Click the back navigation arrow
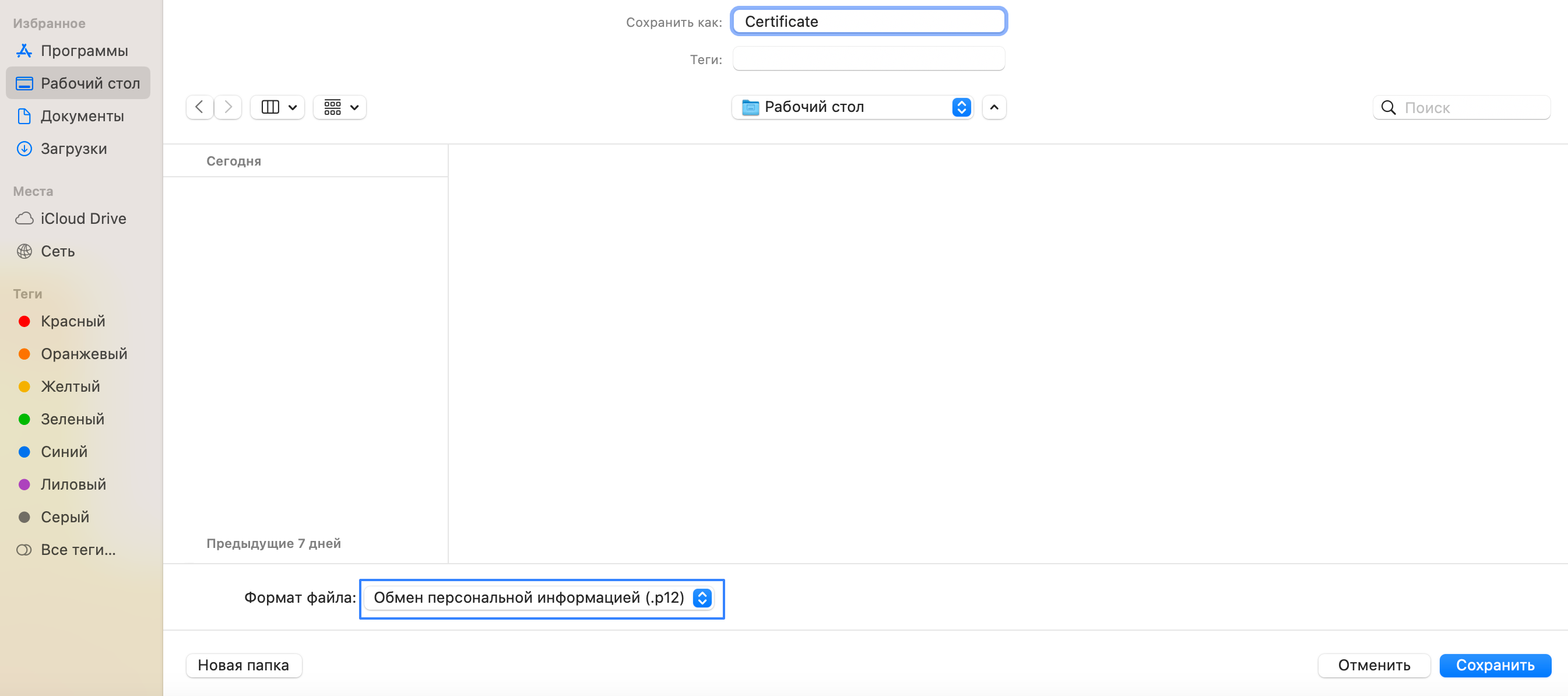The image size is (1568, 696). click(199, 107)
